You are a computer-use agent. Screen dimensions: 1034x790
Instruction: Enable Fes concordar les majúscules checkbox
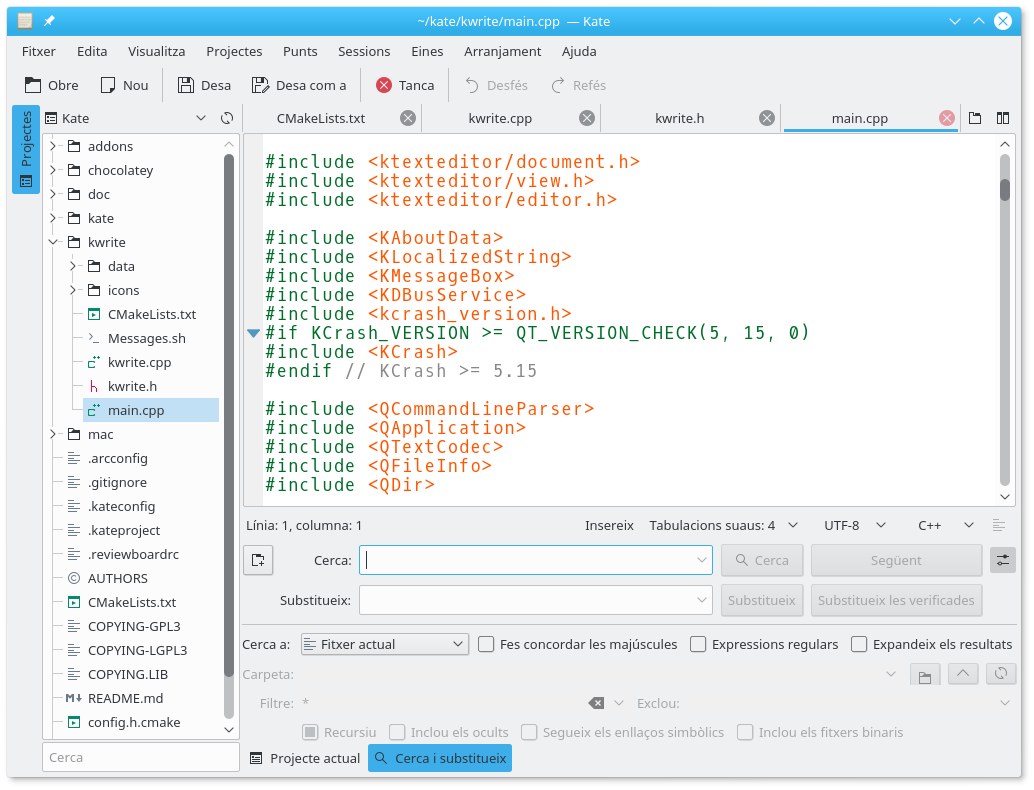pos(486,645)
